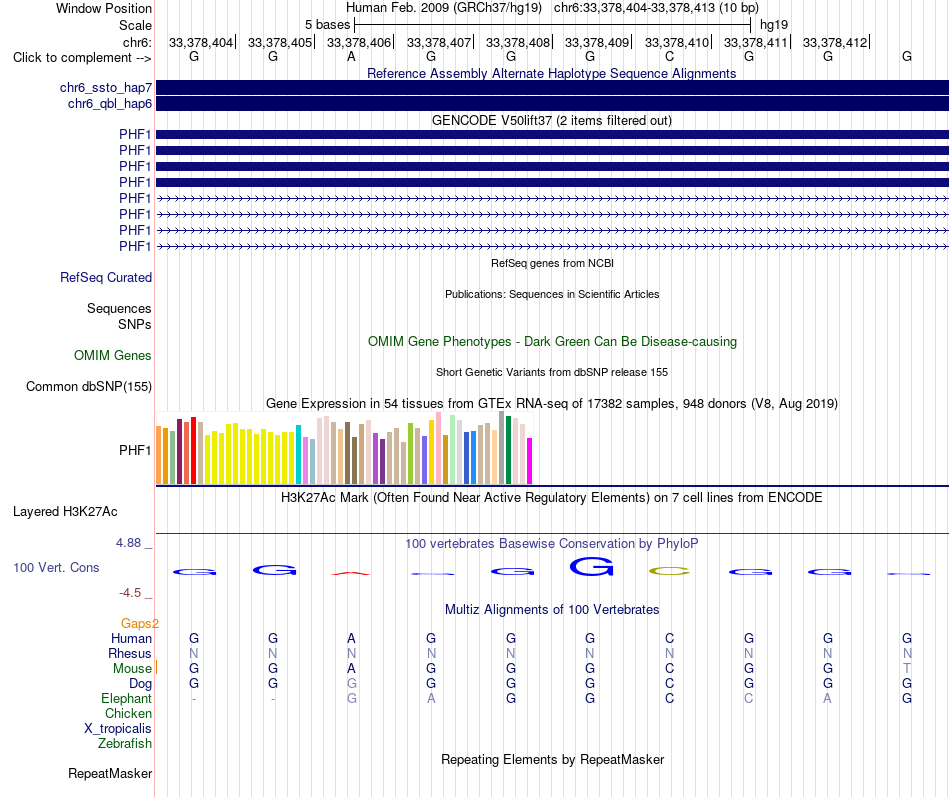Click base A in the complement row
The height and width of the screenshot is (797, 950).
coord(351,57)
